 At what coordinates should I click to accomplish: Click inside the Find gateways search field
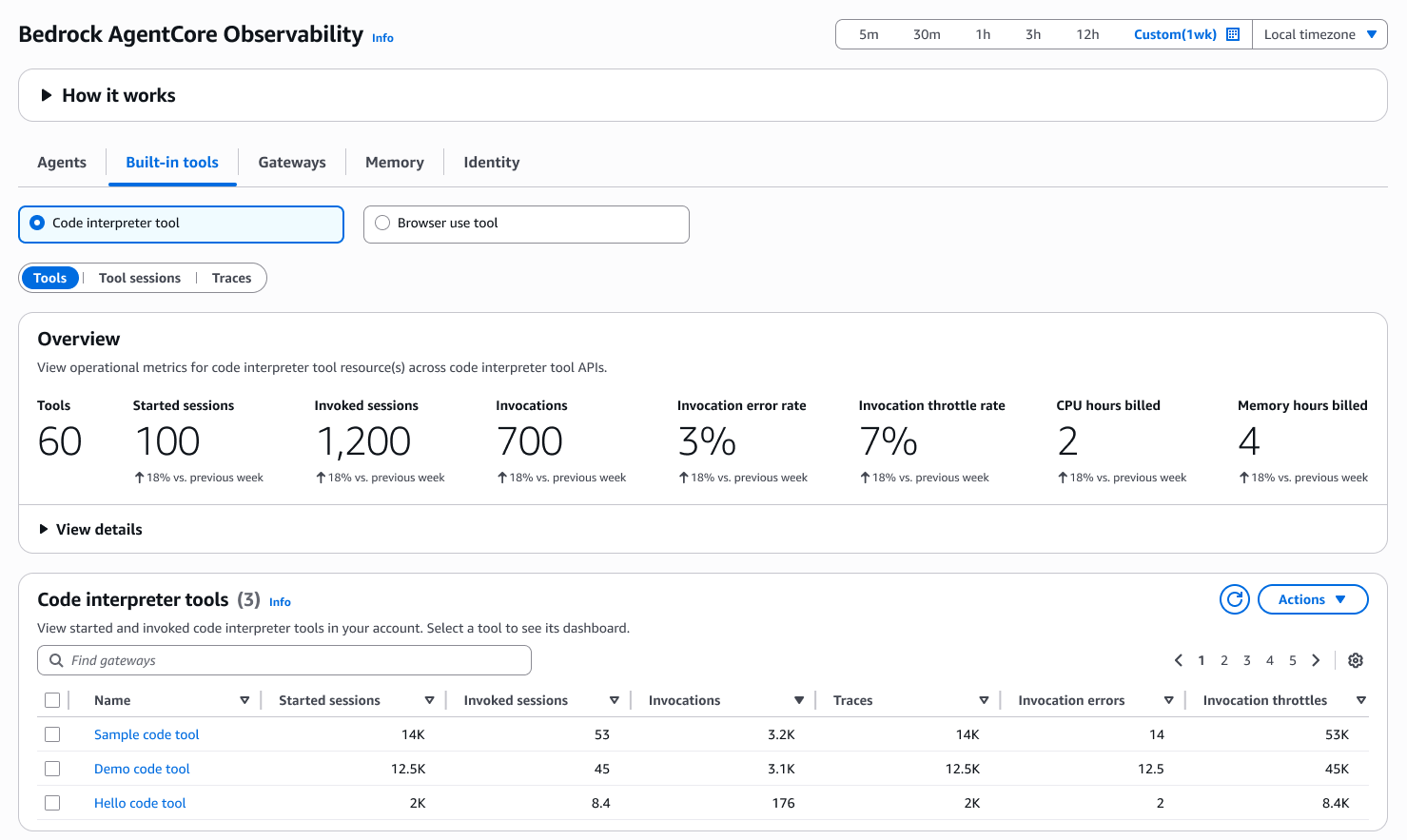(283, 659)
